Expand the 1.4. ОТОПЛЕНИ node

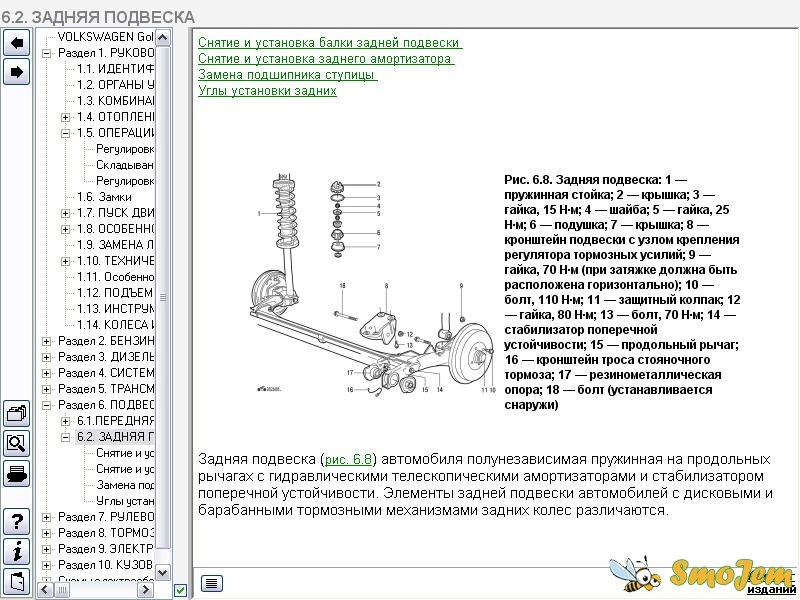pyautogui.click(x=65, y=117)
